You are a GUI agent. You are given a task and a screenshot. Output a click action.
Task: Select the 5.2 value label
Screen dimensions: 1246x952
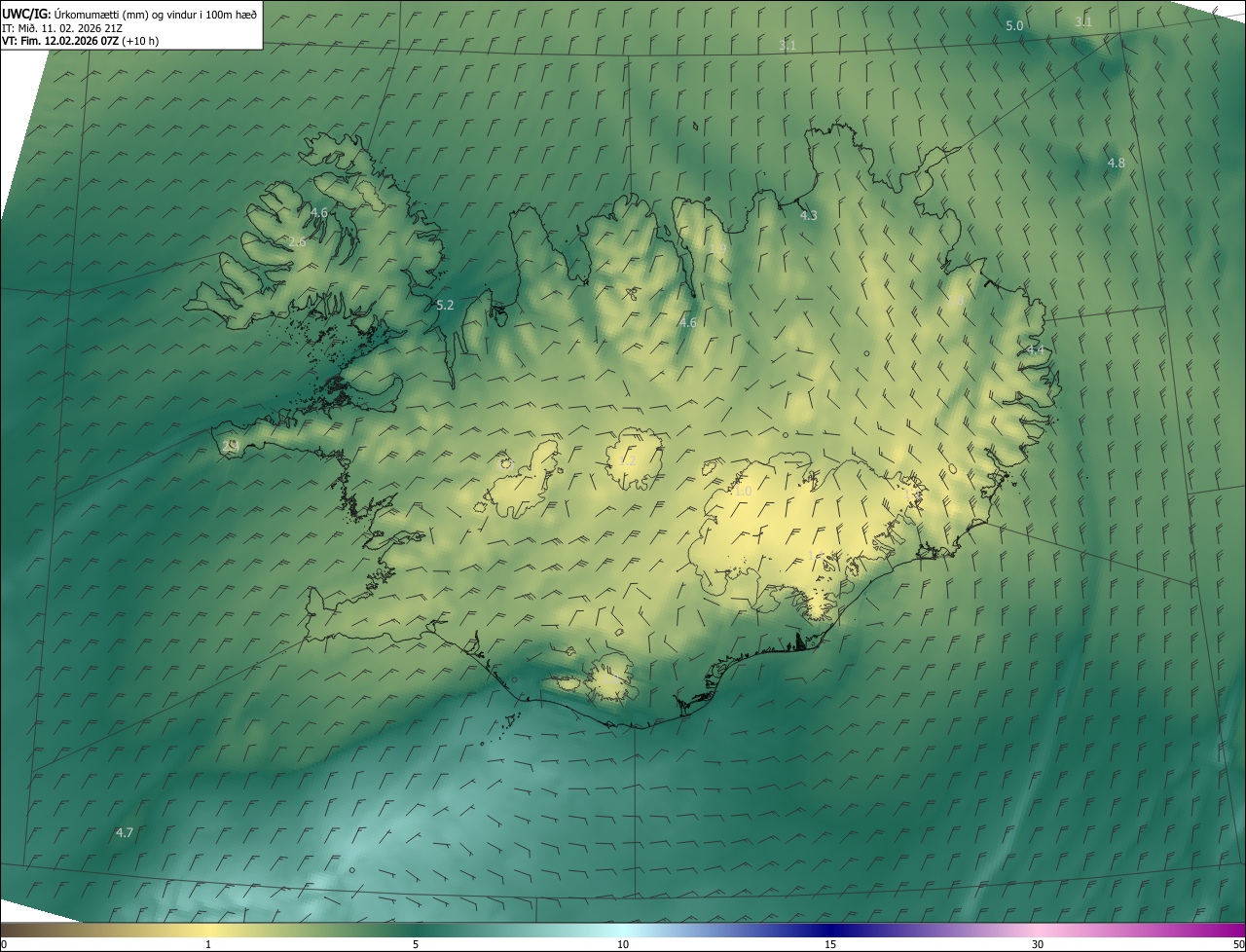[x=445, y=305]
